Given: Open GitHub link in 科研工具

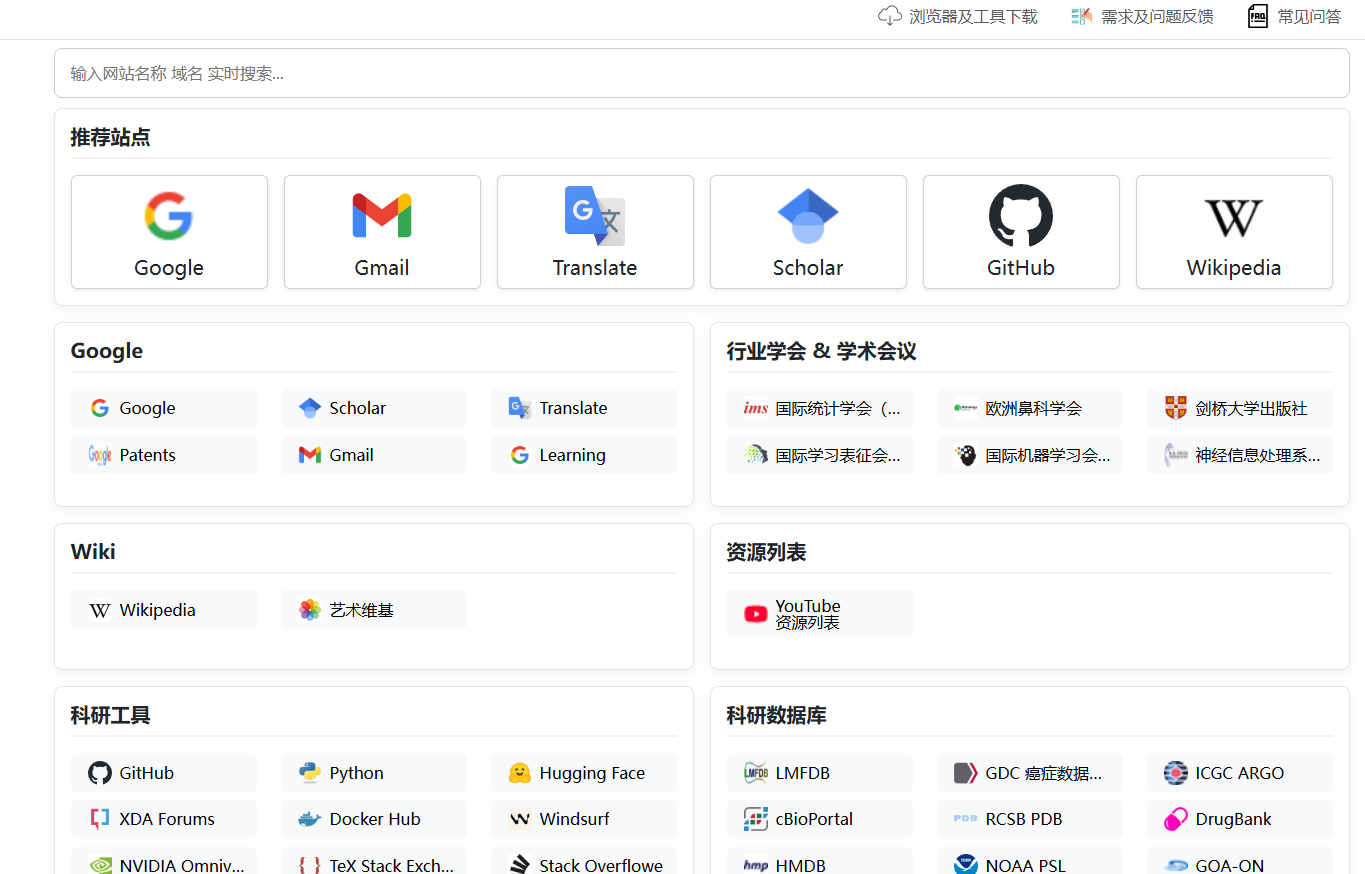Looking at the screenshot, I should pos(164,773).
